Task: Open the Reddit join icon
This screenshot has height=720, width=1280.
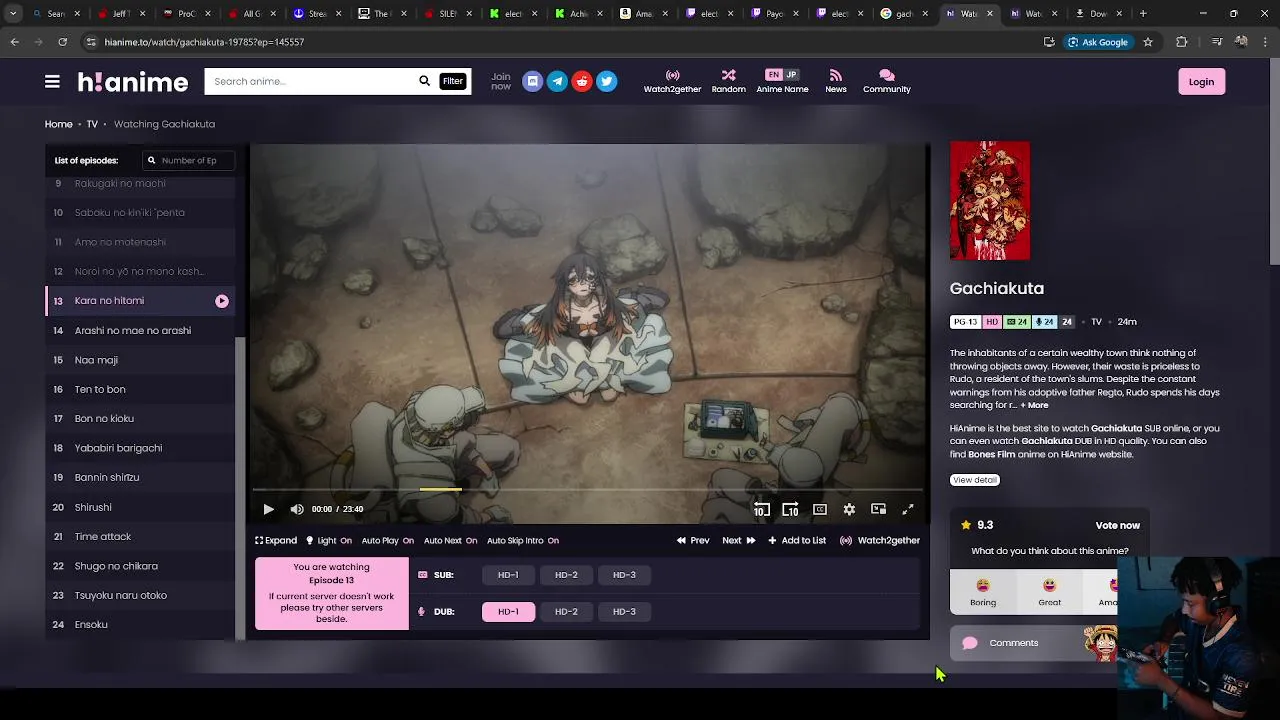Action: pos(582,82)
